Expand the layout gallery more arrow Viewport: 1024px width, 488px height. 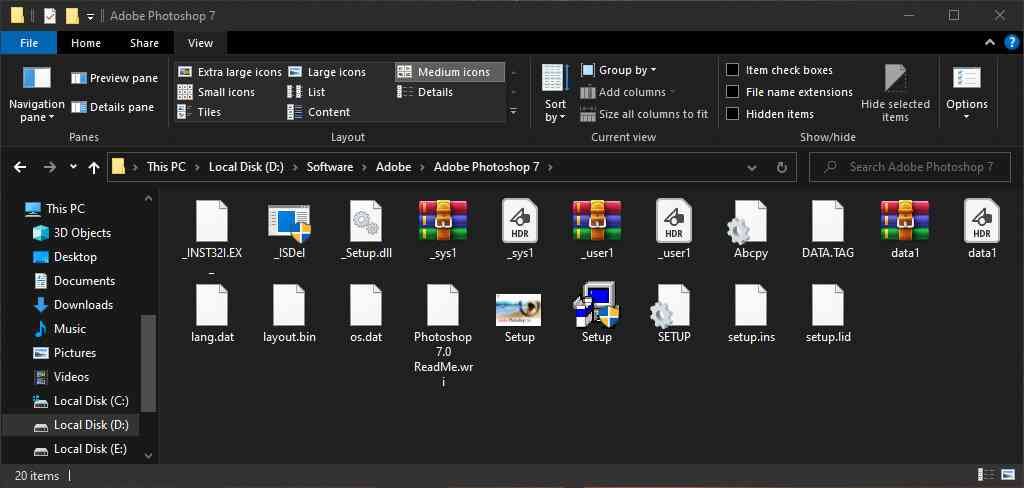coord(514,112)
